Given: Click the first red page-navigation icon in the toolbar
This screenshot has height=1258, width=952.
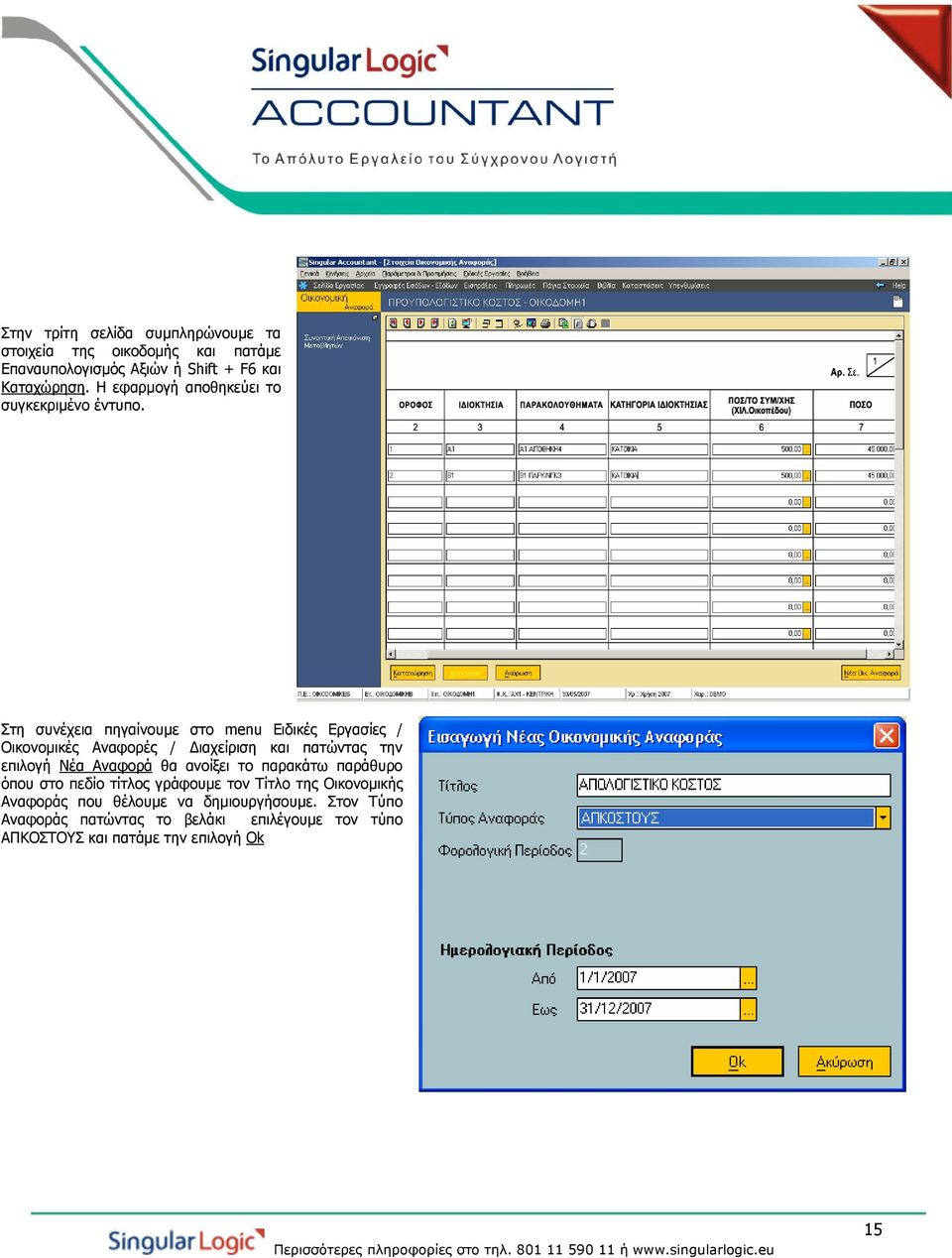Looking at the screenshot, I should pyautogui.click(x=394, y=323).
